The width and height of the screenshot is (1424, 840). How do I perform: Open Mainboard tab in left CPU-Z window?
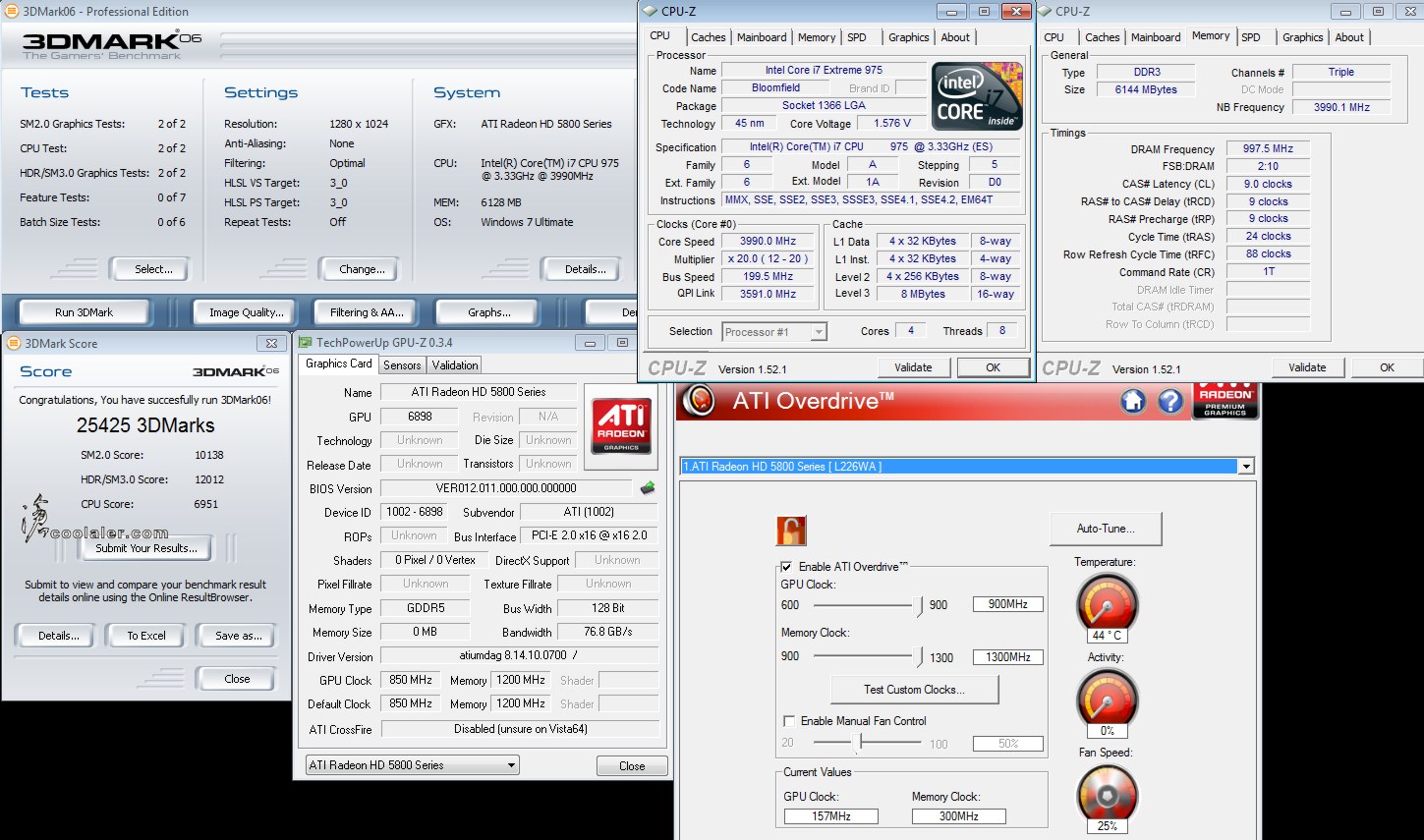pos(762,37)
